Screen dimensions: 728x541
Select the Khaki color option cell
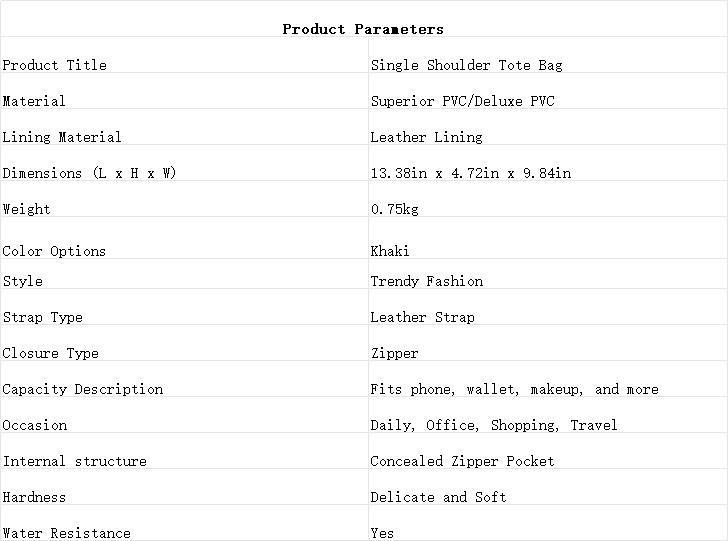548,238
